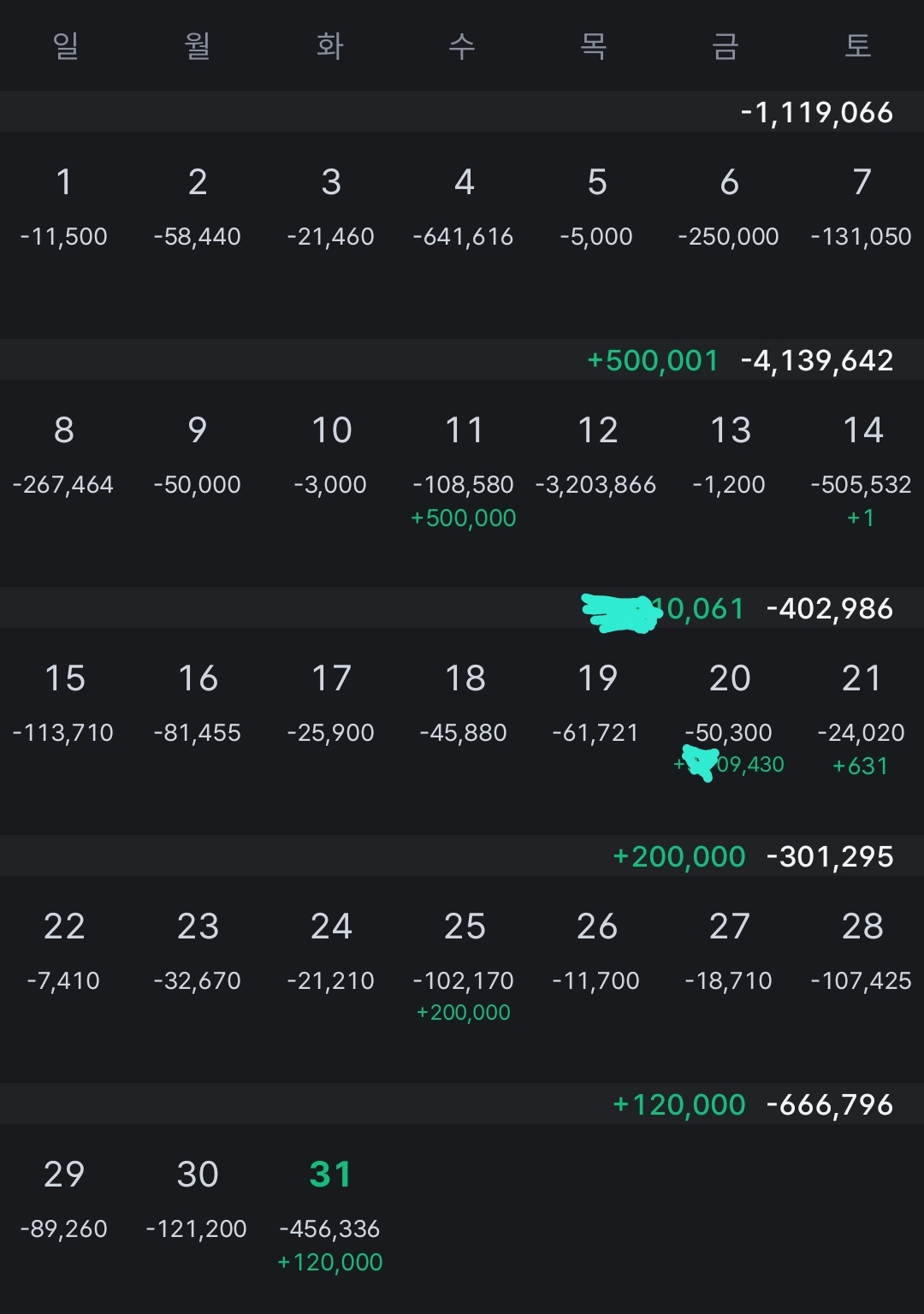Viewport: 924px width, 1314px height.
Task: Open date 20 with -50,300 expense
Action: click(x=729, y=678)
